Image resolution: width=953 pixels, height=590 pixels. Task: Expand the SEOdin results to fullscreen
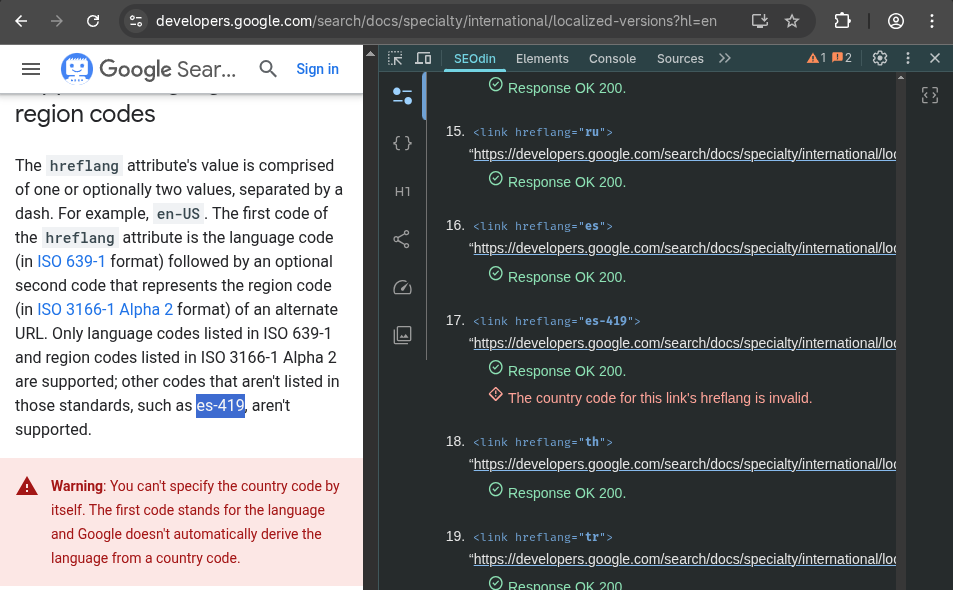click(x=929, y=95)
